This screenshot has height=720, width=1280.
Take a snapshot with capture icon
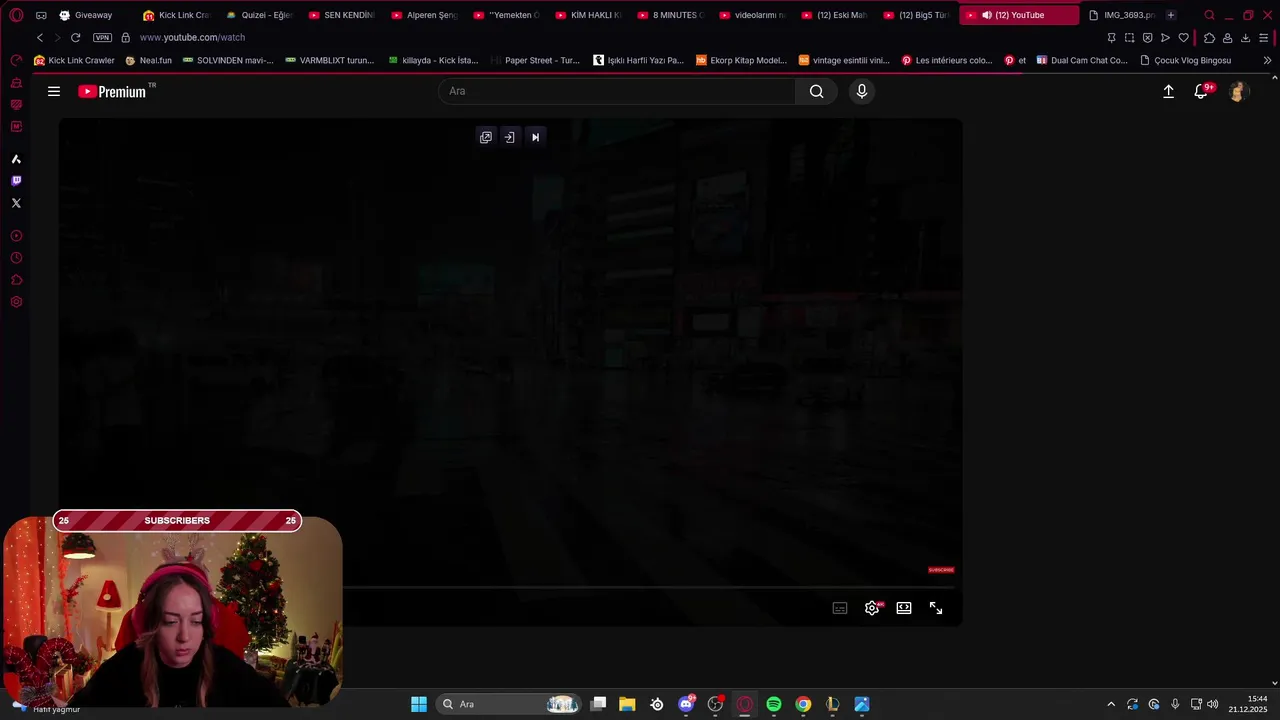1129,38
